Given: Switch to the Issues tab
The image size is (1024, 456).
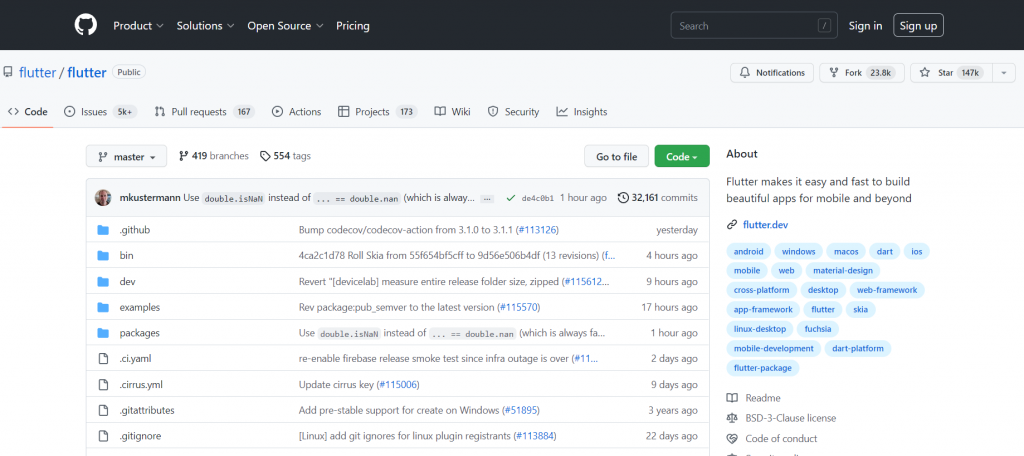Looking at the screenshot, I should tap(101, 112).
